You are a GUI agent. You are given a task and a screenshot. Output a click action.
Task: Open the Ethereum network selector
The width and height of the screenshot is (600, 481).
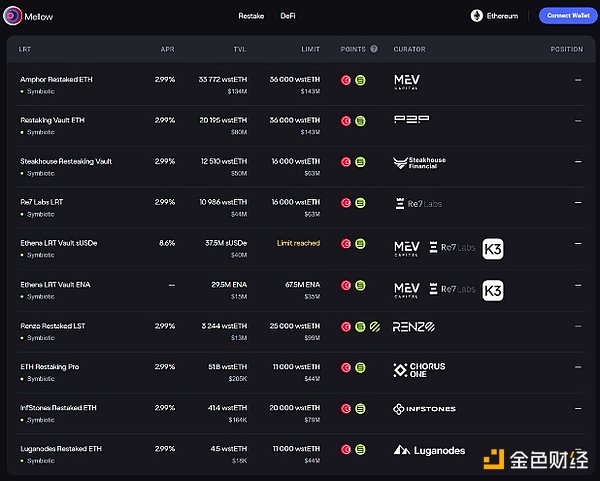coord(494,16)
